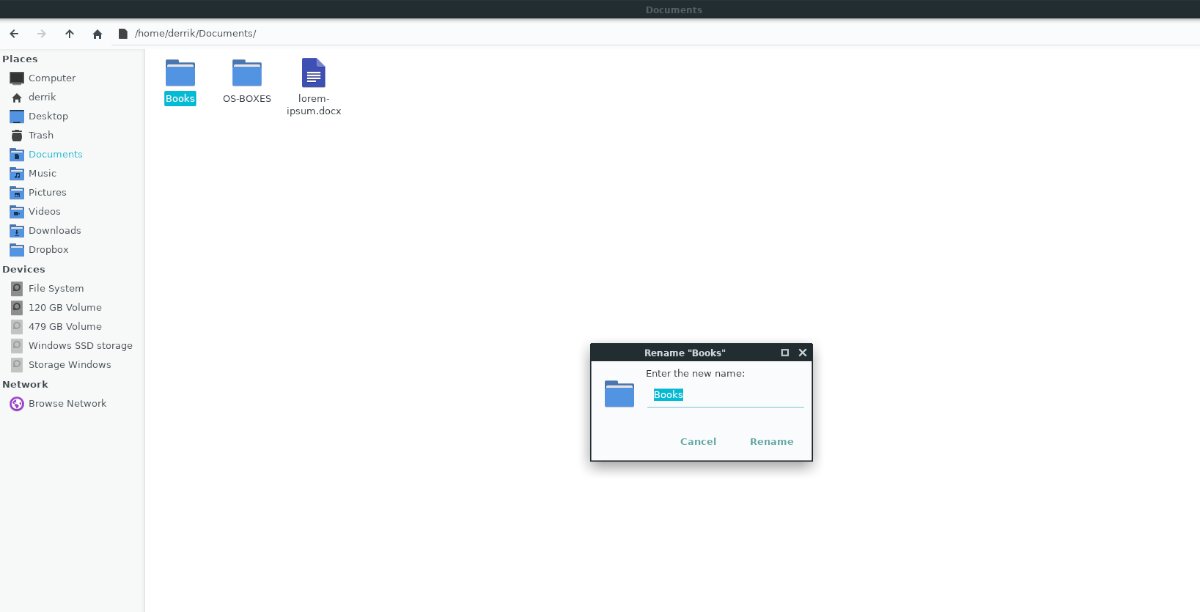The height and width of the screenshot is (612, 1200).
Task: Open Pictures folder icon in sidebar
Action: point(16,192)
